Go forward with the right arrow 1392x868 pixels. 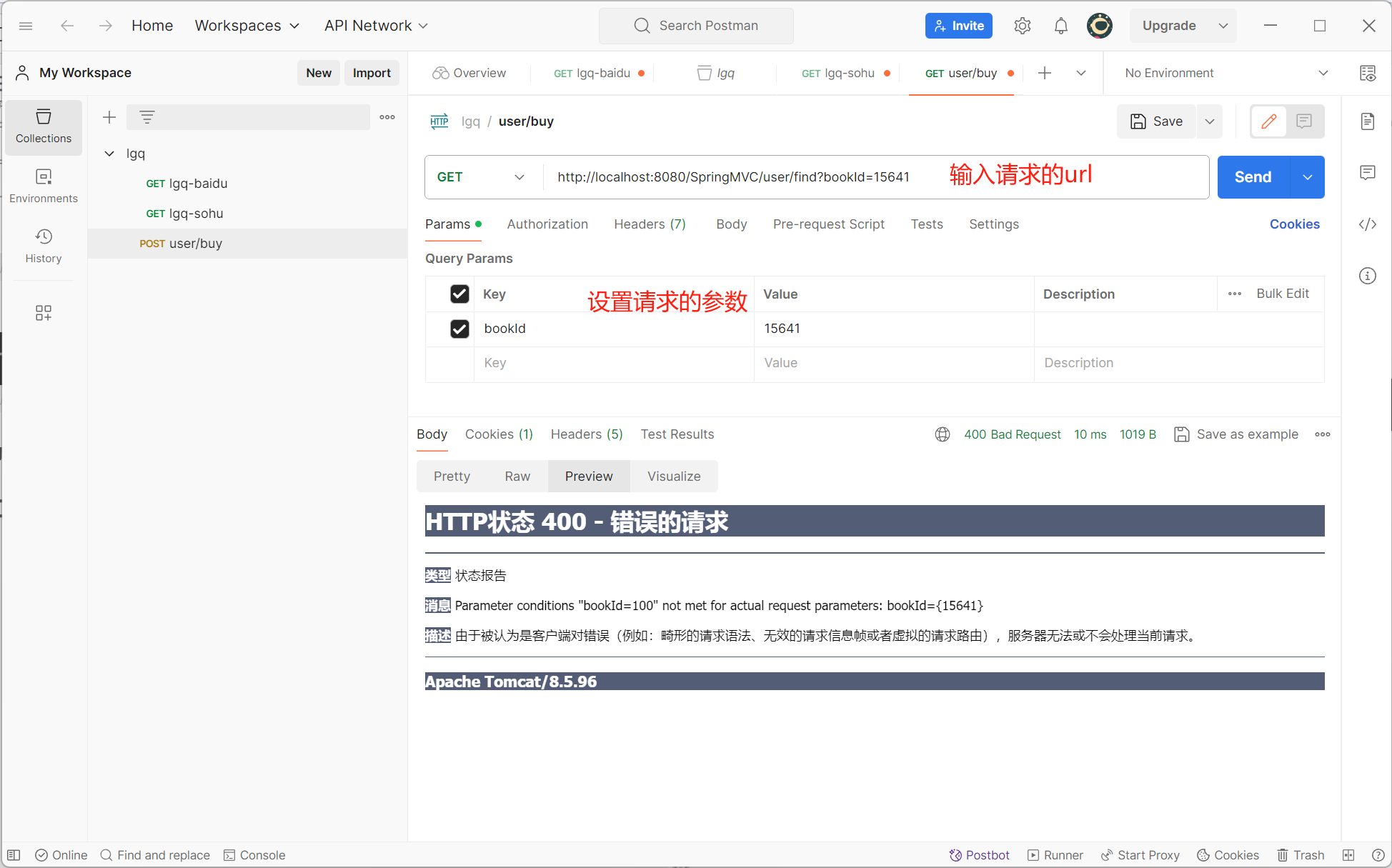click(x=106, y=26)
